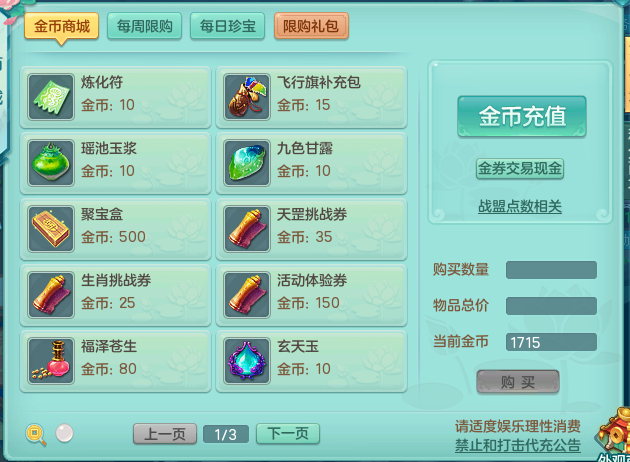Switch to the 每周限购 tab
The width and height of the screenshot is (630, 462).
point(145,26)
